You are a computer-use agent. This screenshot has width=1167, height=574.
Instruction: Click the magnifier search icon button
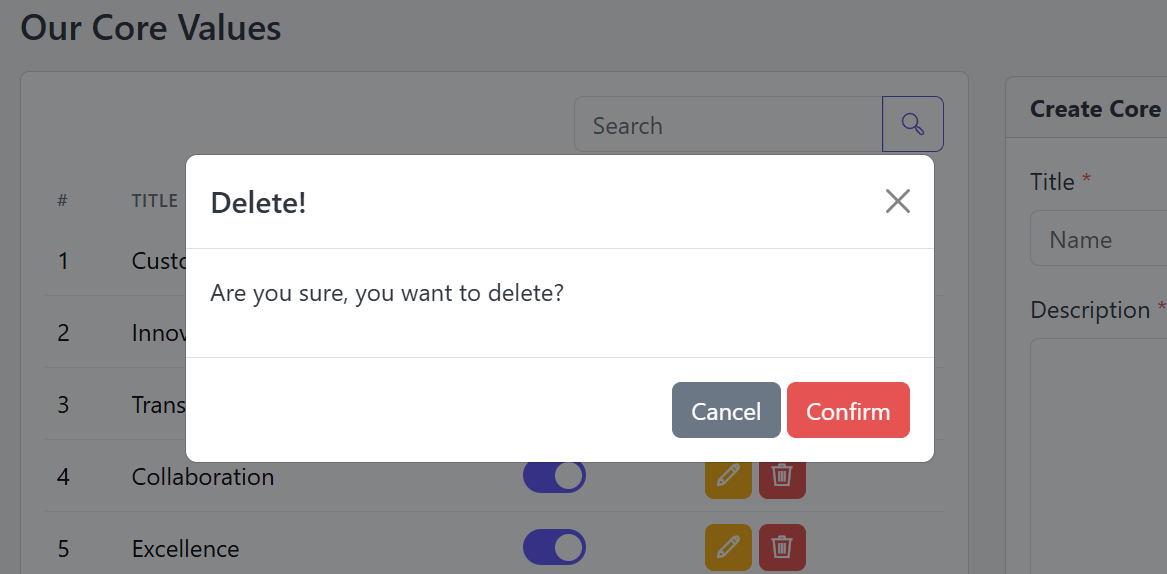(912, 124)
